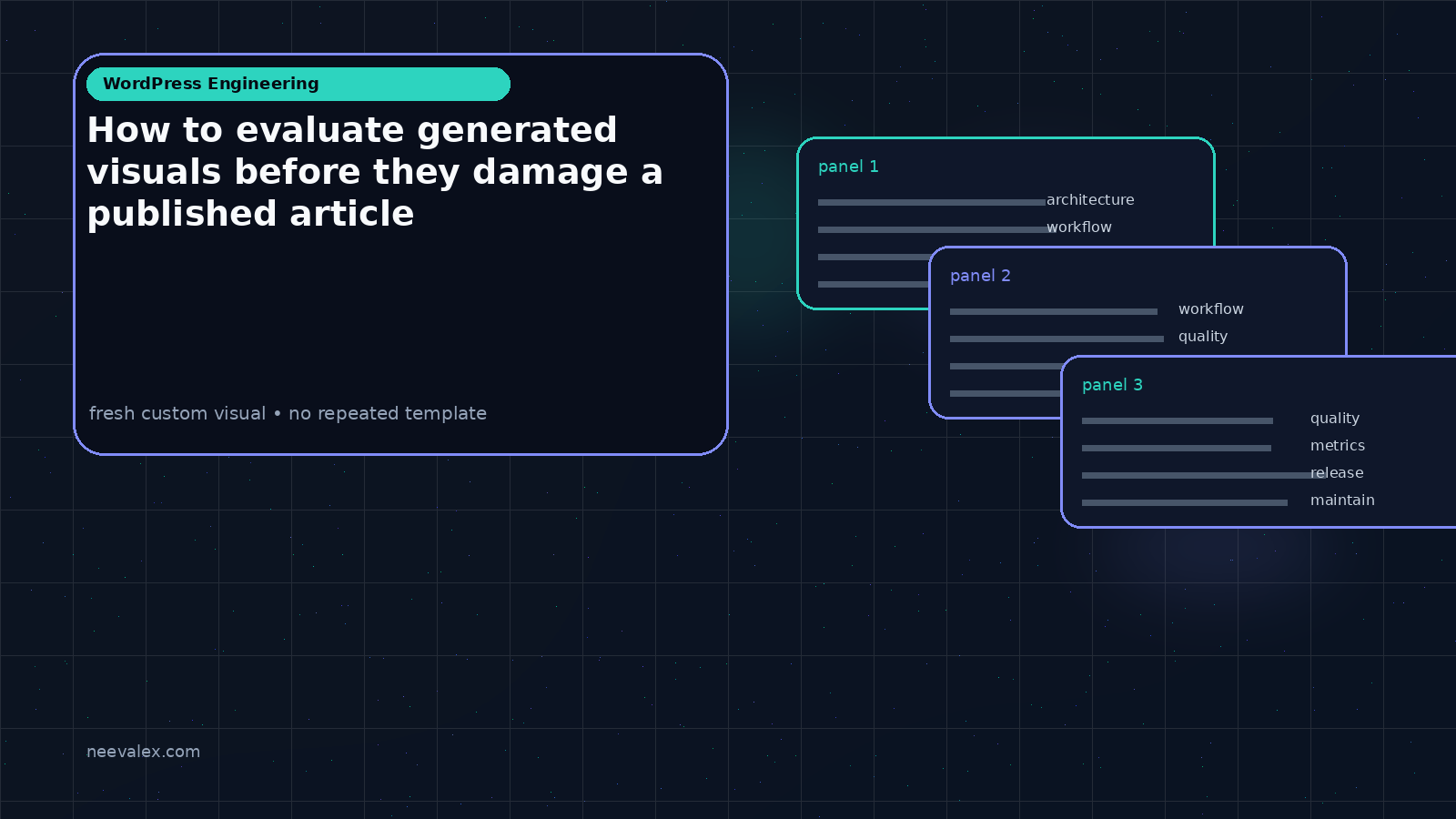Click 'workflow' label in panel 1
This screenshot has height=819, width=1456.
click(x=1079, y=227)
